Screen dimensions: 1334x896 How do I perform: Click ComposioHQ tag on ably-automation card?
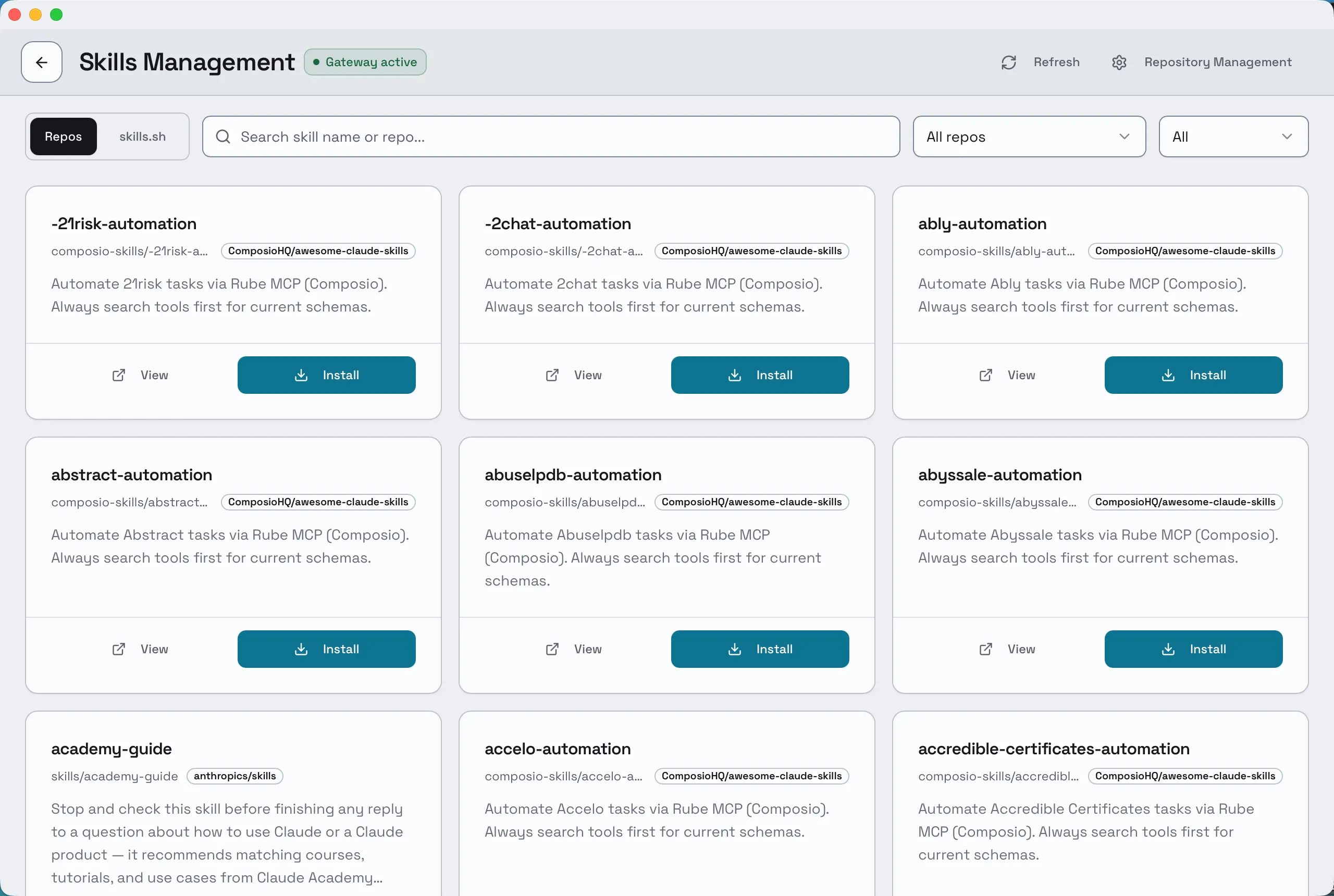pyautogui.click(x=1185, y=251)
